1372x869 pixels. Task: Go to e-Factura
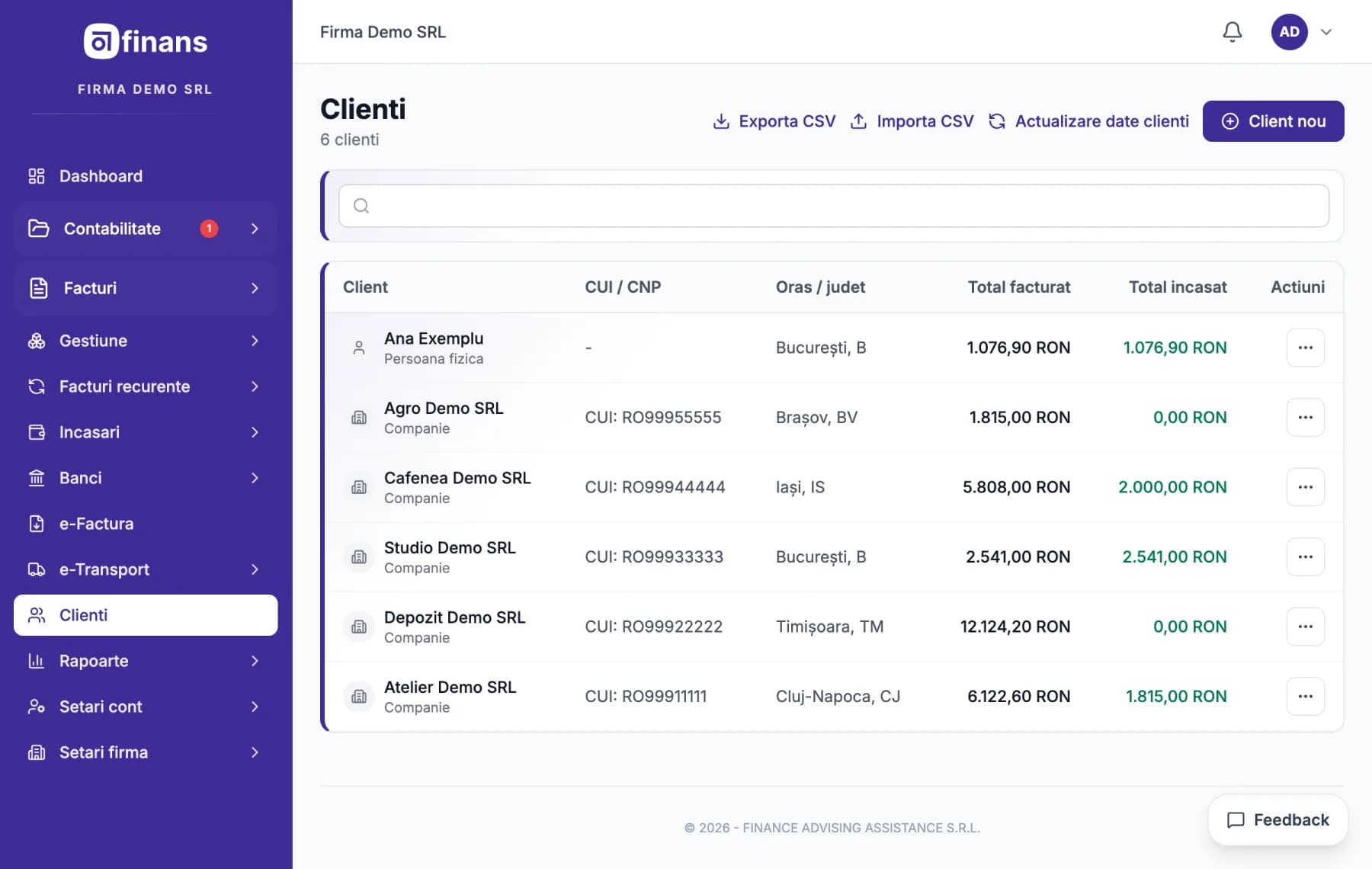click(146, 524)
